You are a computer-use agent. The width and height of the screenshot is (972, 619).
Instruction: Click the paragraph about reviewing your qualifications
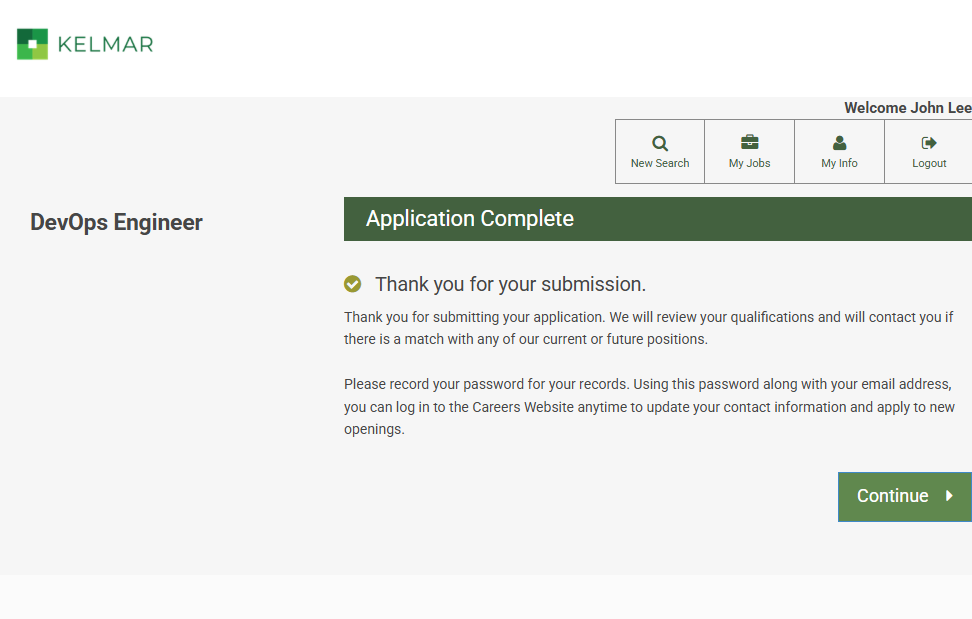pos(648,328)
